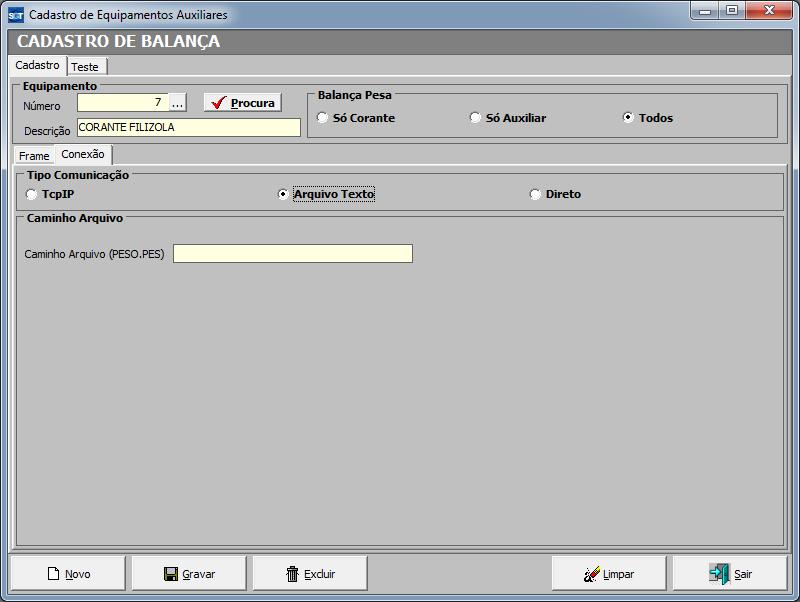This screenshot has width=800, height=602.
Task: Click the floppy disk icon on Gravar
Action: (x=171, y=574)
